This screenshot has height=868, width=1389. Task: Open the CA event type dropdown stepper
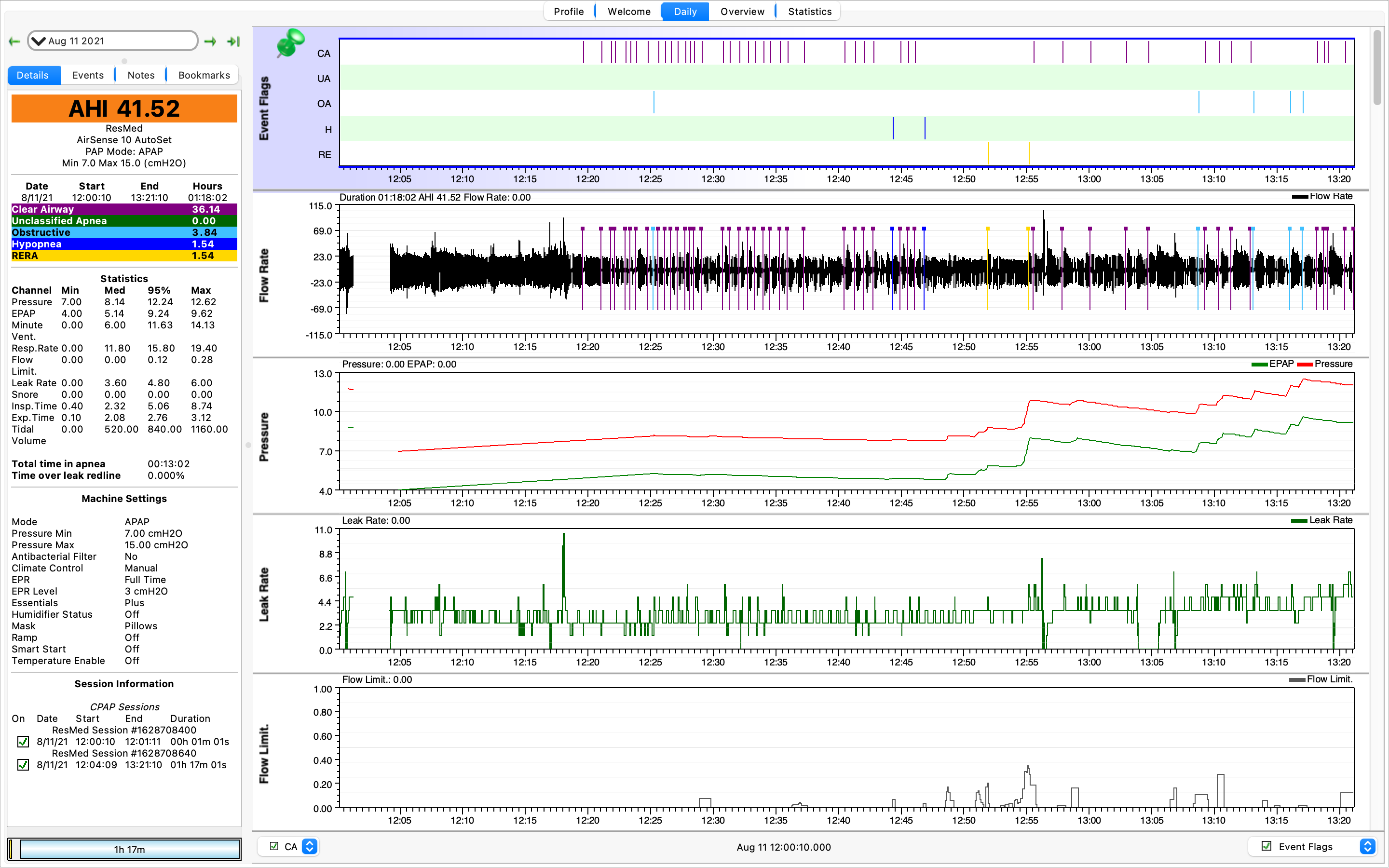[309, 846]
